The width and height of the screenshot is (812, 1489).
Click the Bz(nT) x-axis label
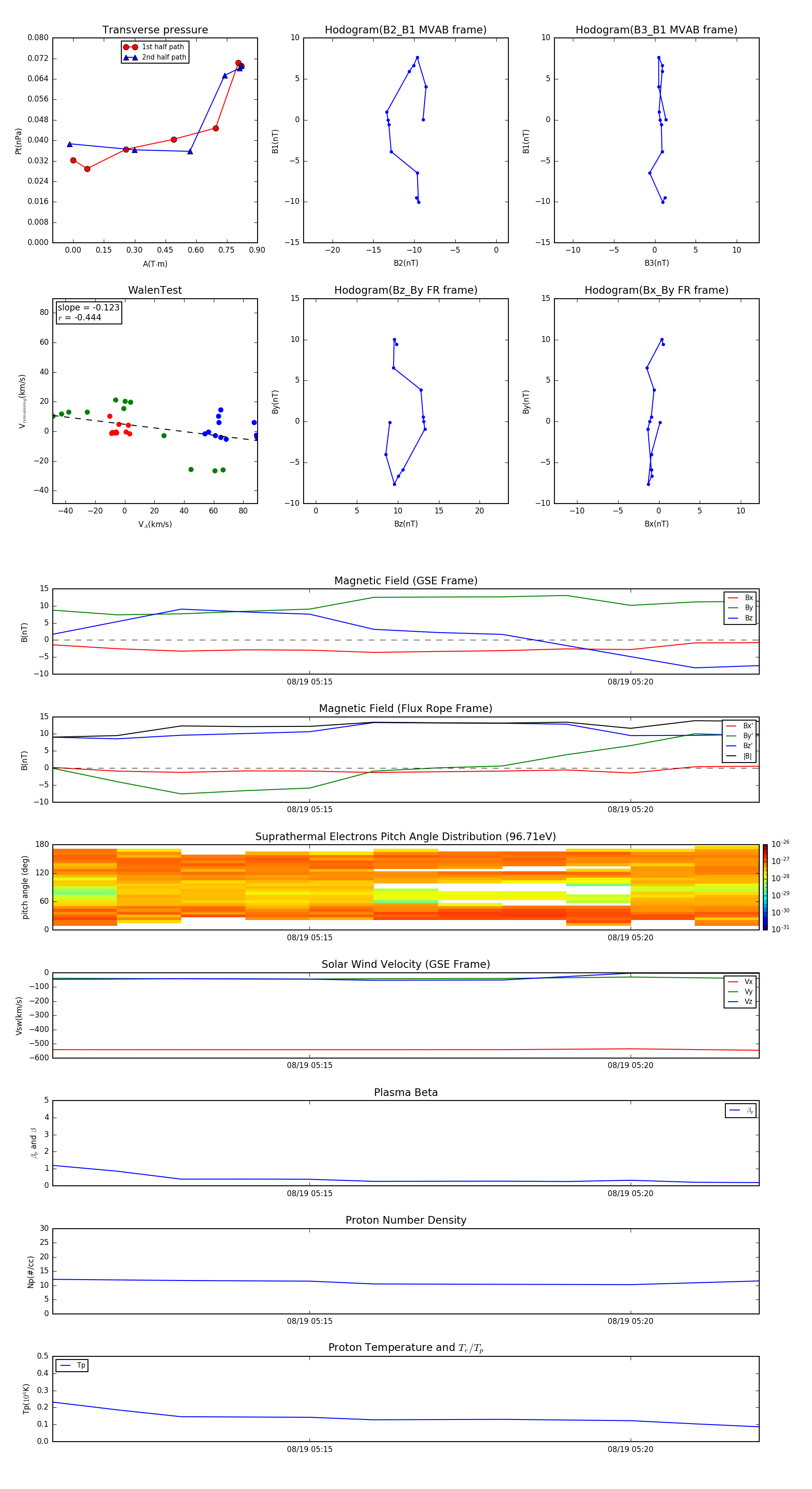[x=406, y=524]
